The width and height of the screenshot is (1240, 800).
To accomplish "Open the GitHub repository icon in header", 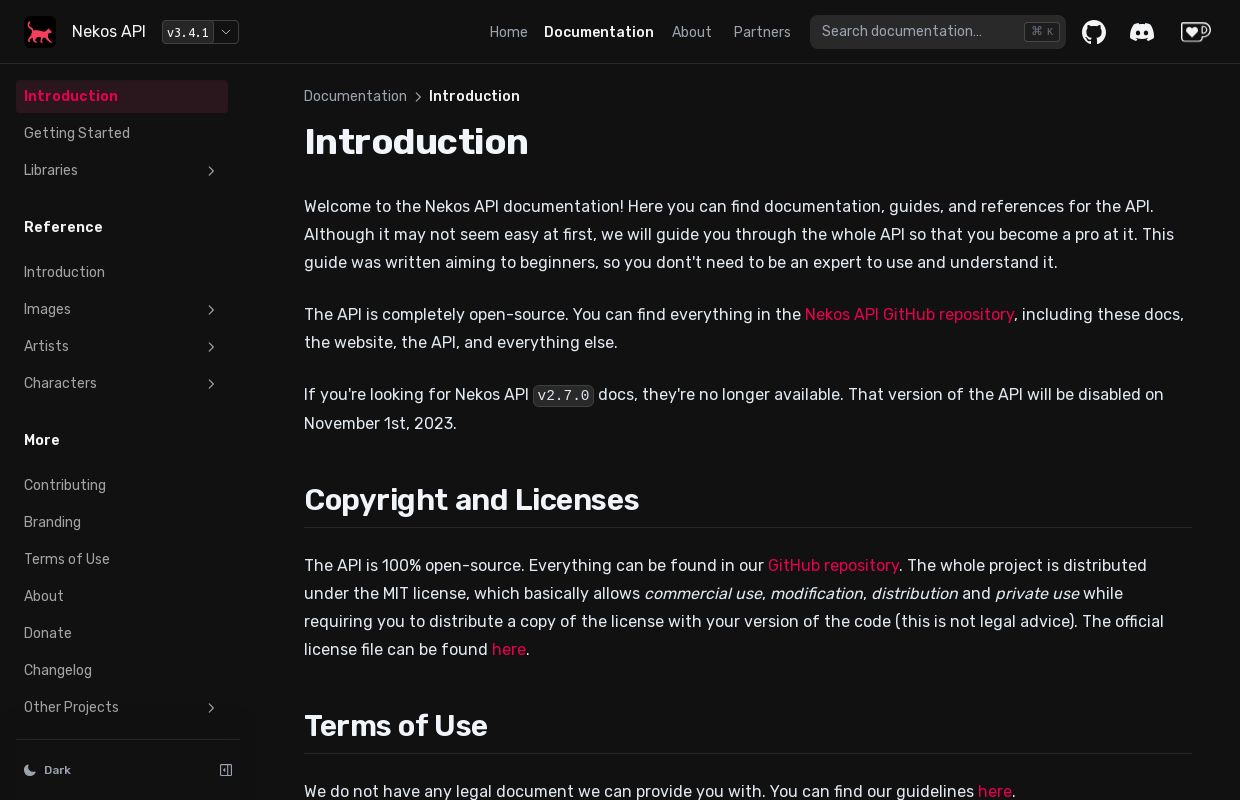I will point(1094,32).
